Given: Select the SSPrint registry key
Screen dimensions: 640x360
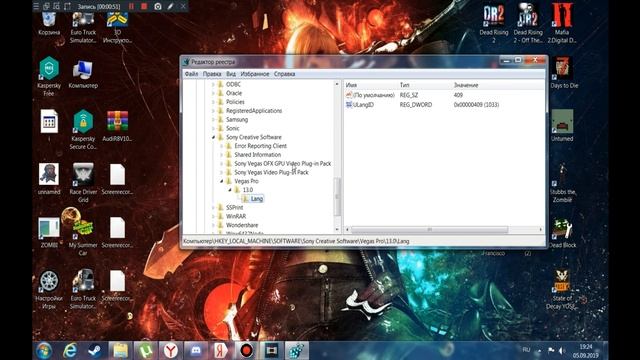Looking at the screenshot, I should pyautogui.click(x=234, y=208).
